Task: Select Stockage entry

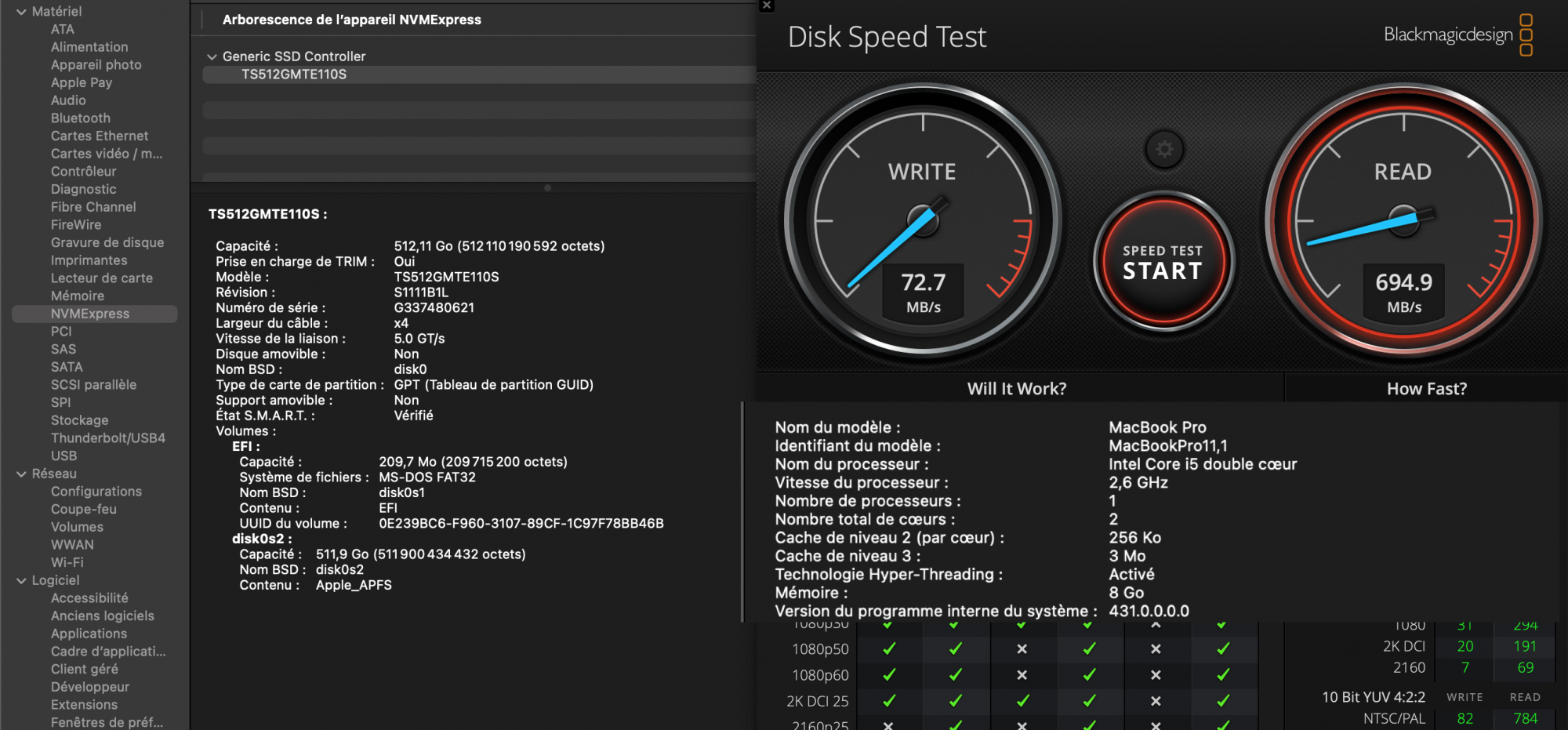Action: click(80, 420)
